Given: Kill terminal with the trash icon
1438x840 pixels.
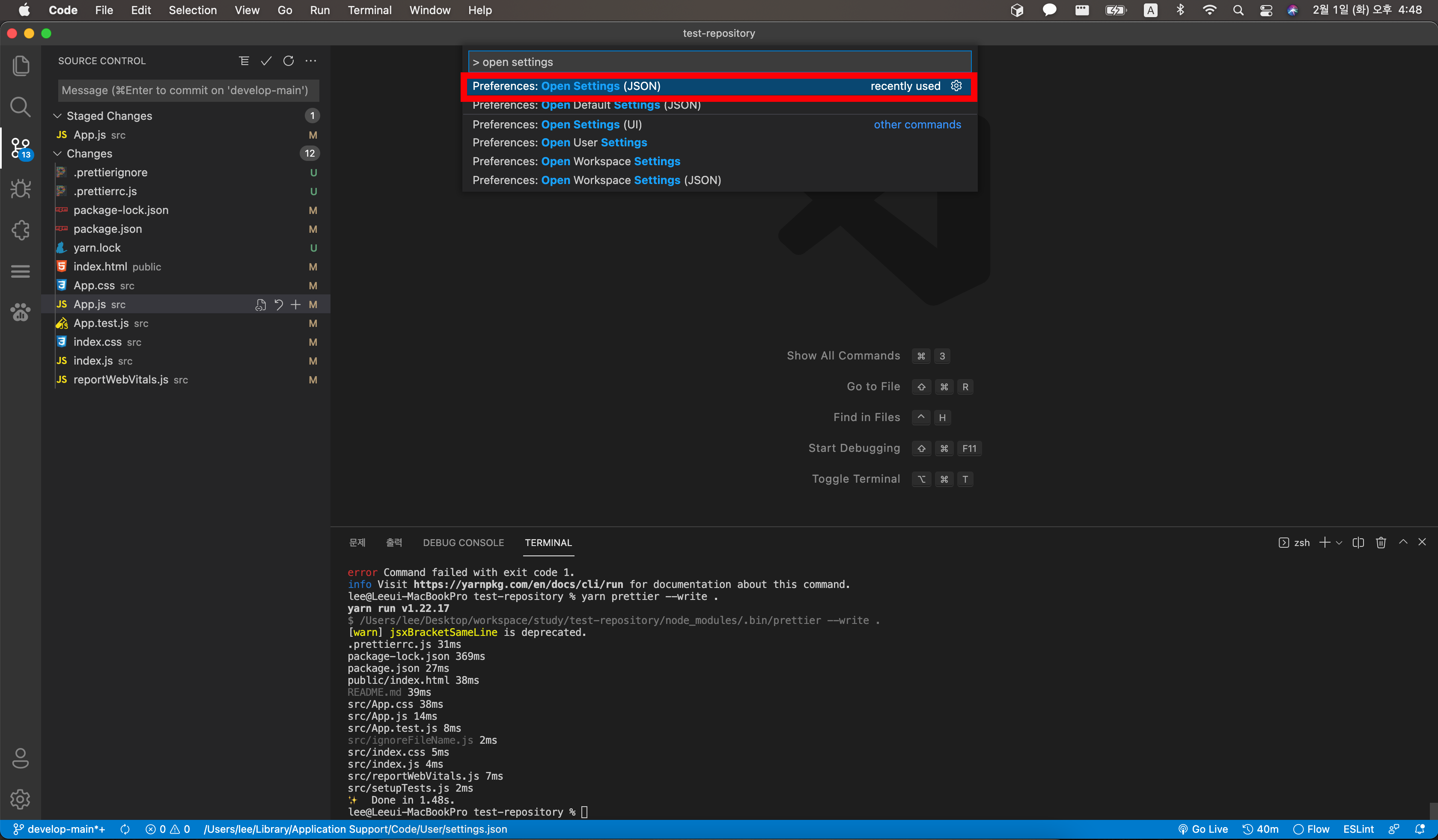Looking at the screenshot, I should (x=1380, y=542).
